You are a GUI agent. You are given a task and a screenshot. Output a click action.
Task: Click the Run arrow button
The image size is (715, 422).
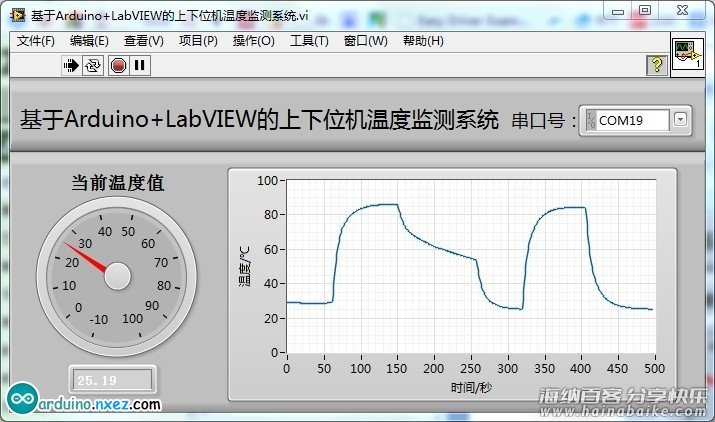point(71,66)
